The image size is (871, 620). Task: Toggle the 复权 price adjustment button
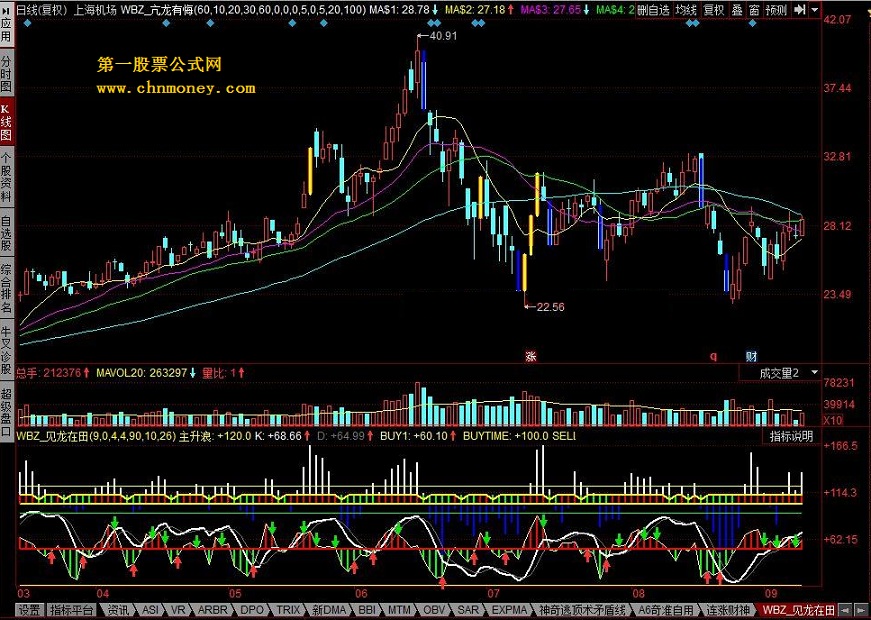coord(714,9)
